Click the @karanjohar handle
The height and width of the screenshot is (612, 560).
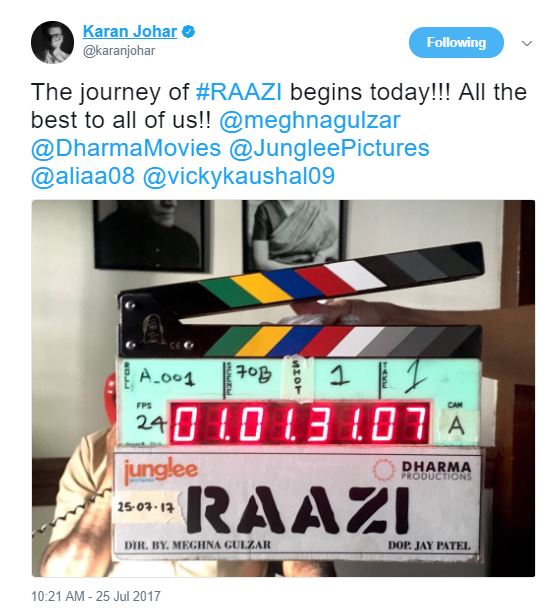pos(119,51)
